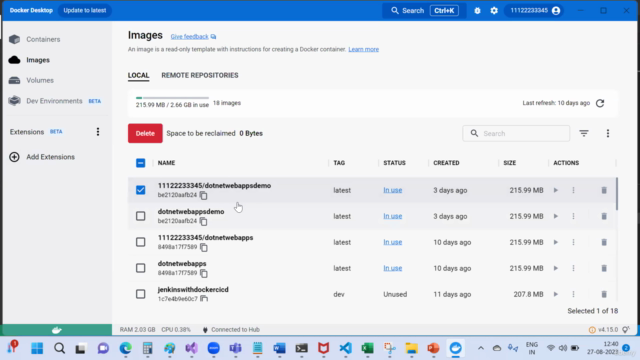Open Microsoft Edge from taskbar

[x=125, y=349]
